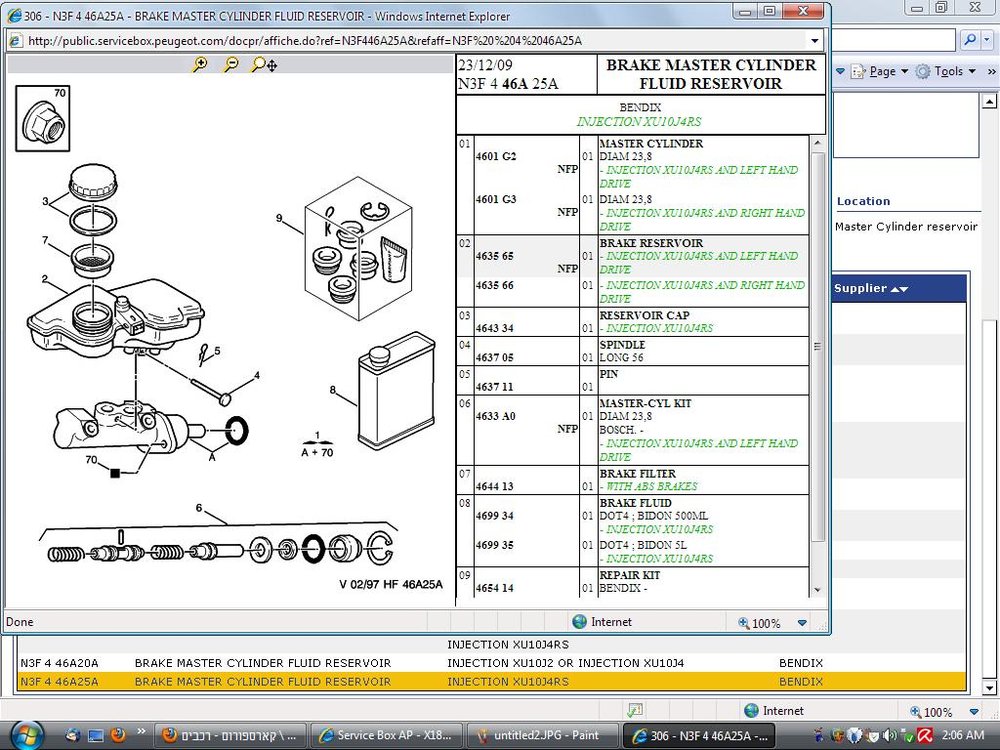Click part number 4699 35

494,545
